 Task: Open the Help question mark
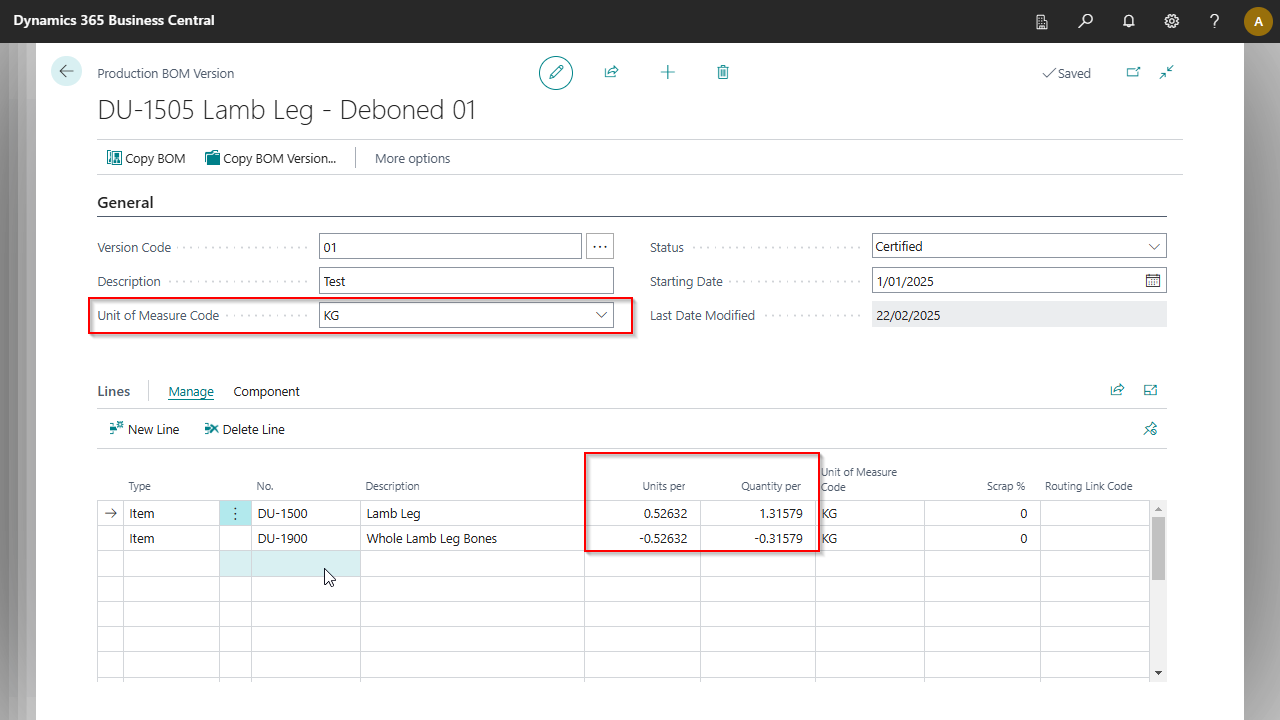coord(1214,21)
